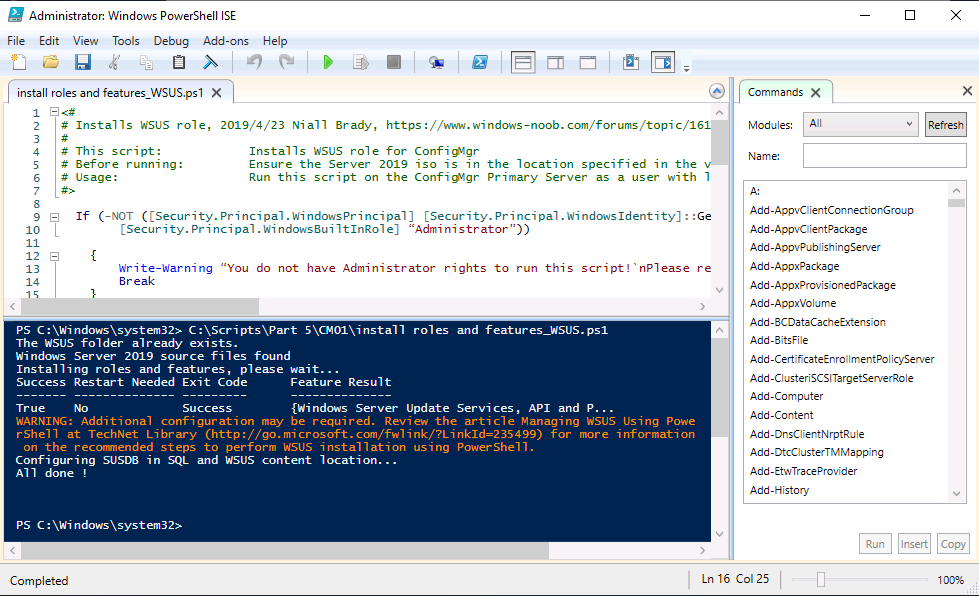Open the Modules dropdown set to All
The height and width of the screenshot is (596, 979).
click(x=860, y=124)
